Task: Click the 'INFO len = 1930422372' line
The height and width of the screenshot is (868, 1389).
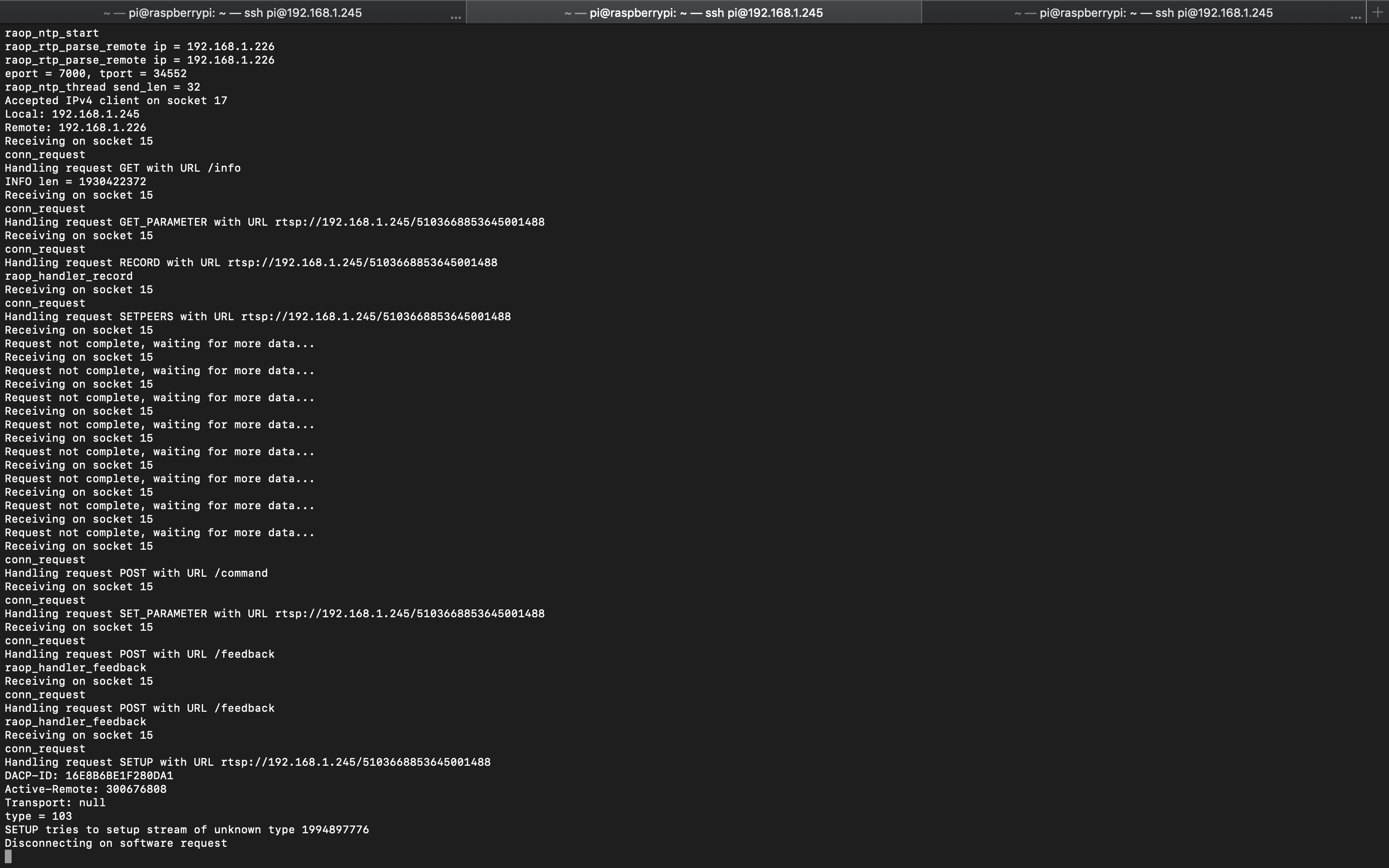Action: point(75,181)
